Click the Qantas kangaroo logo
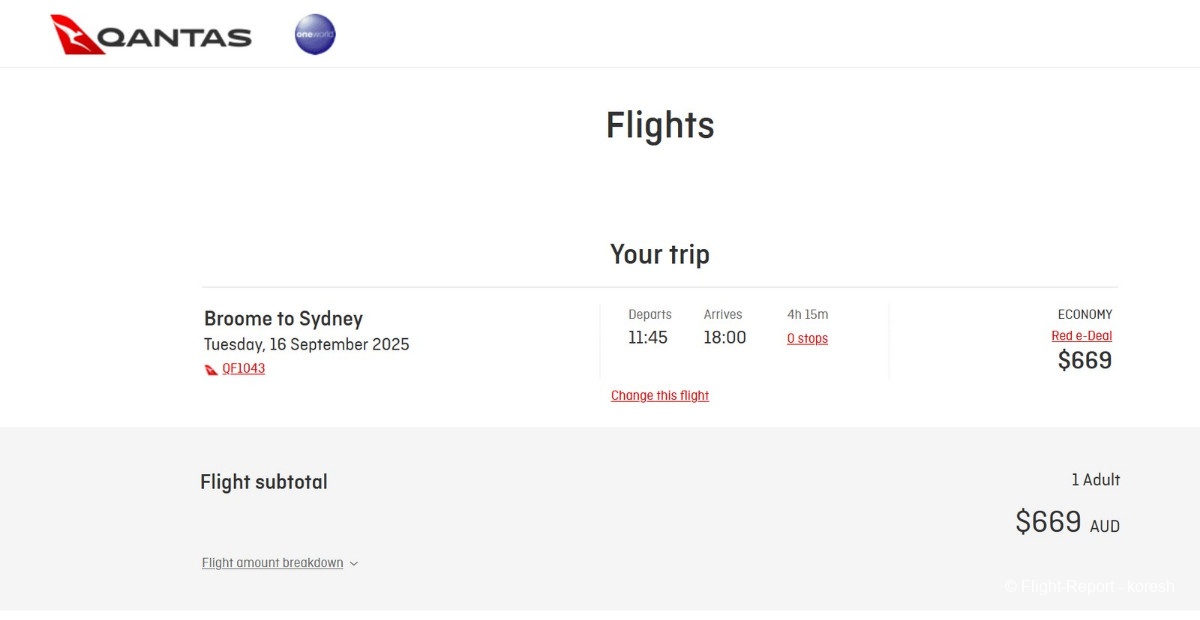 pos(78,35)
